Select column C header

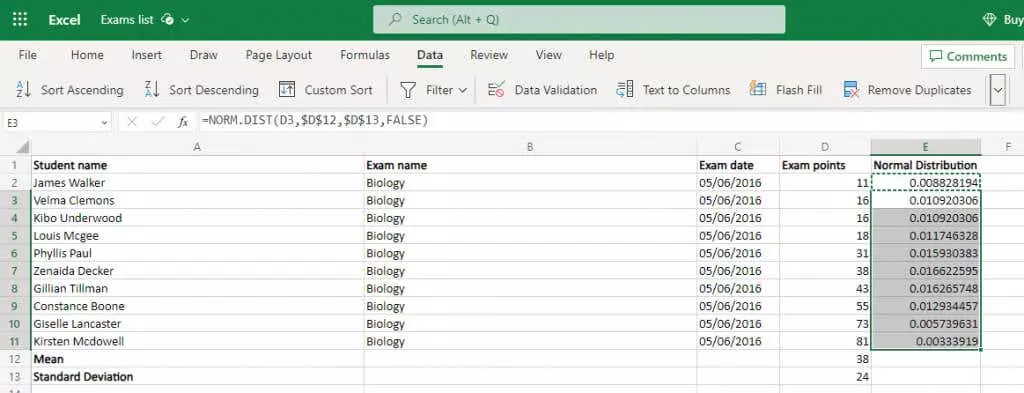tap(738, 147)
